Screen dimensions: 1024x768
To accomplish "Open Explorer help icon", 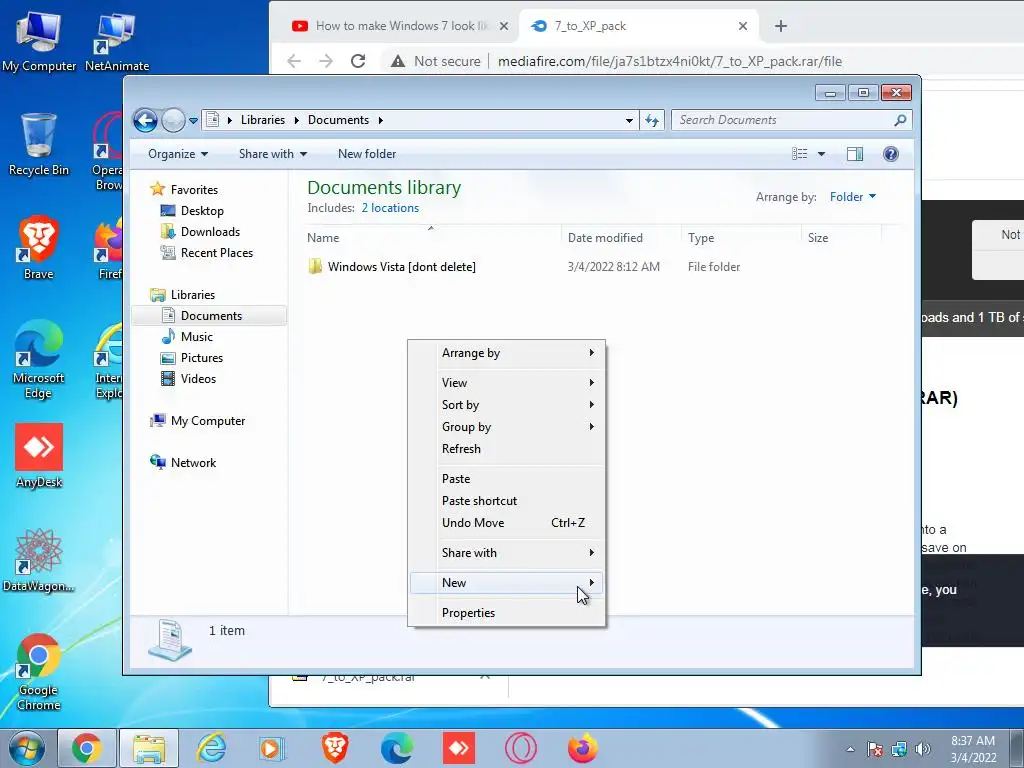I will (891, 154).
